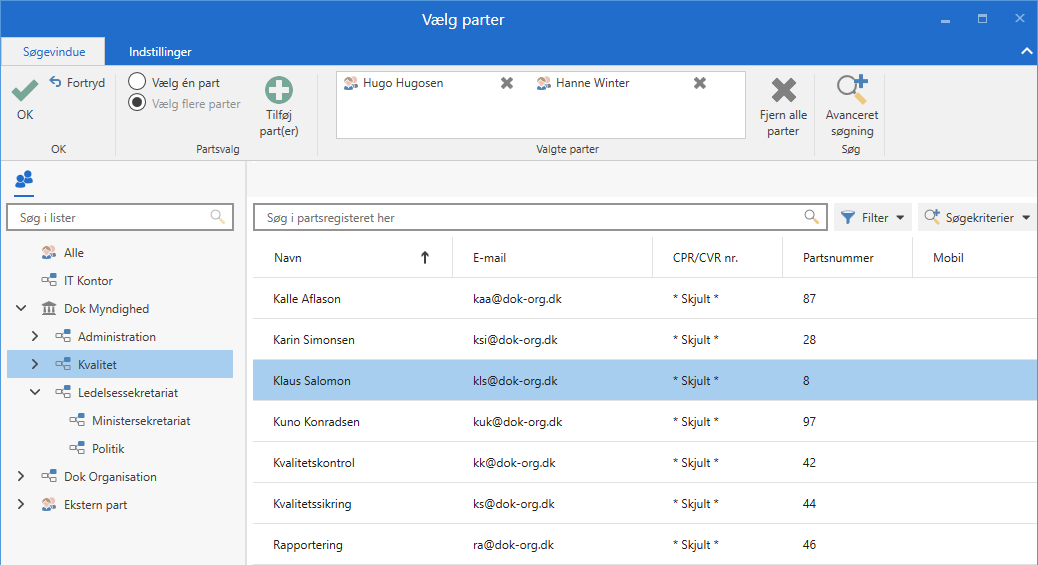1038x565 pixels.
Task: Select the 'Vælg flere parter' radio button
Action: point(137,103)
